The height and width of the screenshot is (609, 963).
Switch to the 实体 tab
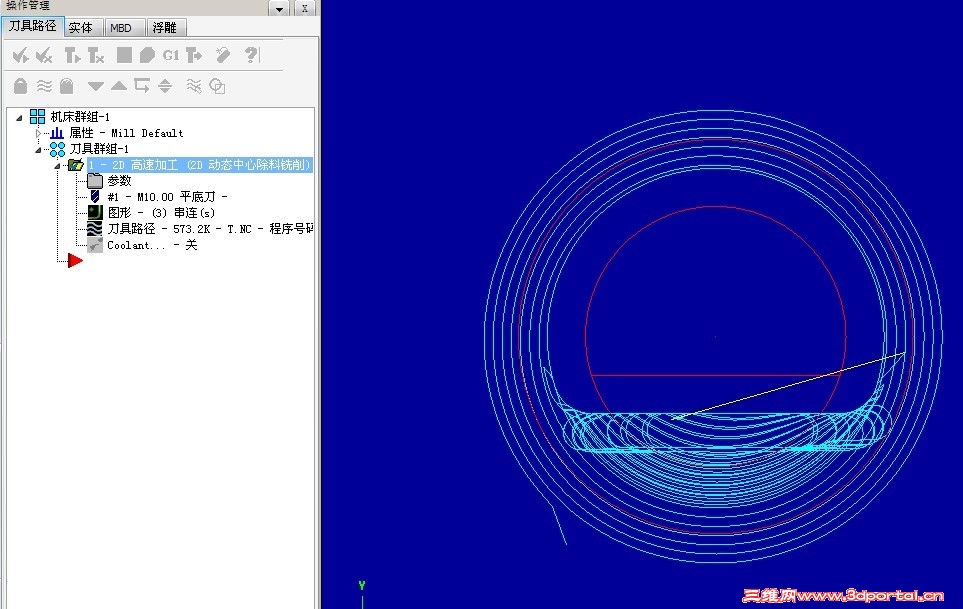(81, 27)
